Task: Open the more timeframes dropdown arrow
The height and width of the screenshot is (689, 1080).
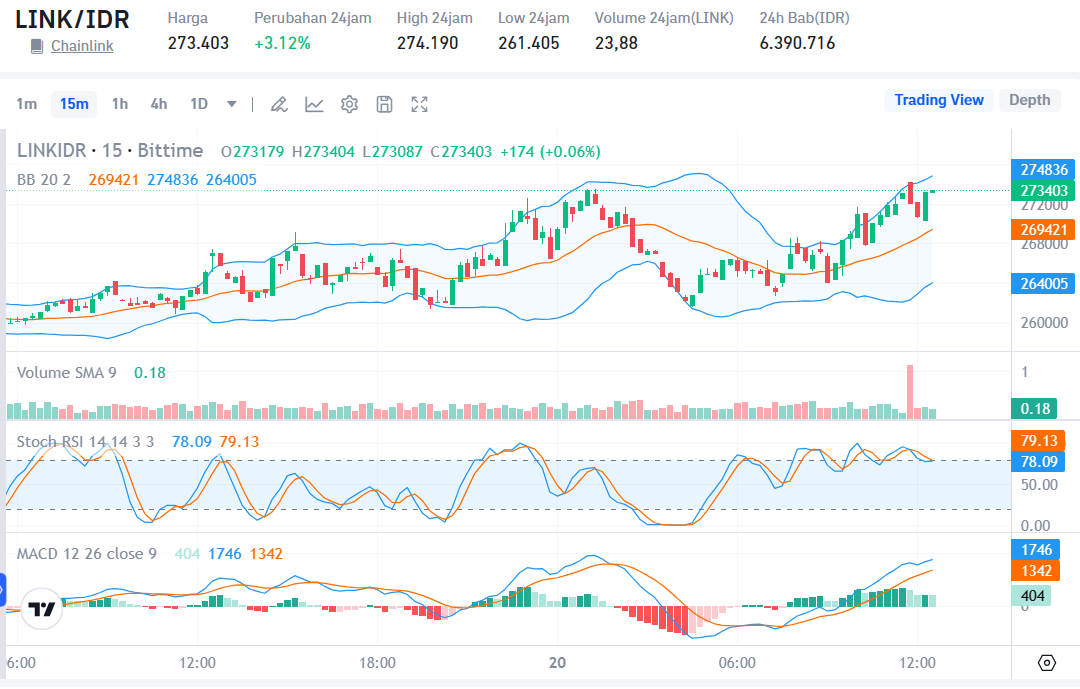Action: tap(232, 104)
